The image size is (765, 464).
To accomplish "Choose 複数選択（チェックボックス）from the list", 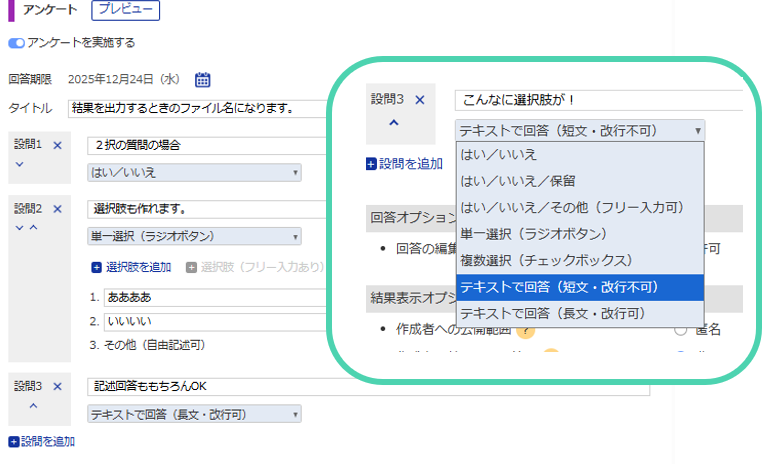I will [547, 260].
